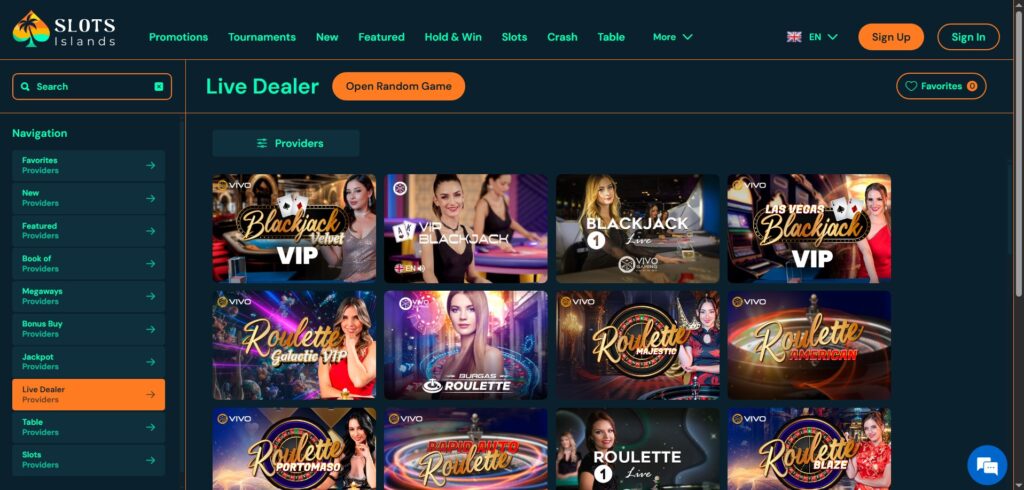Click the Providers filter sliders icon
The image size is (1024, 490).
pos(262,143)
